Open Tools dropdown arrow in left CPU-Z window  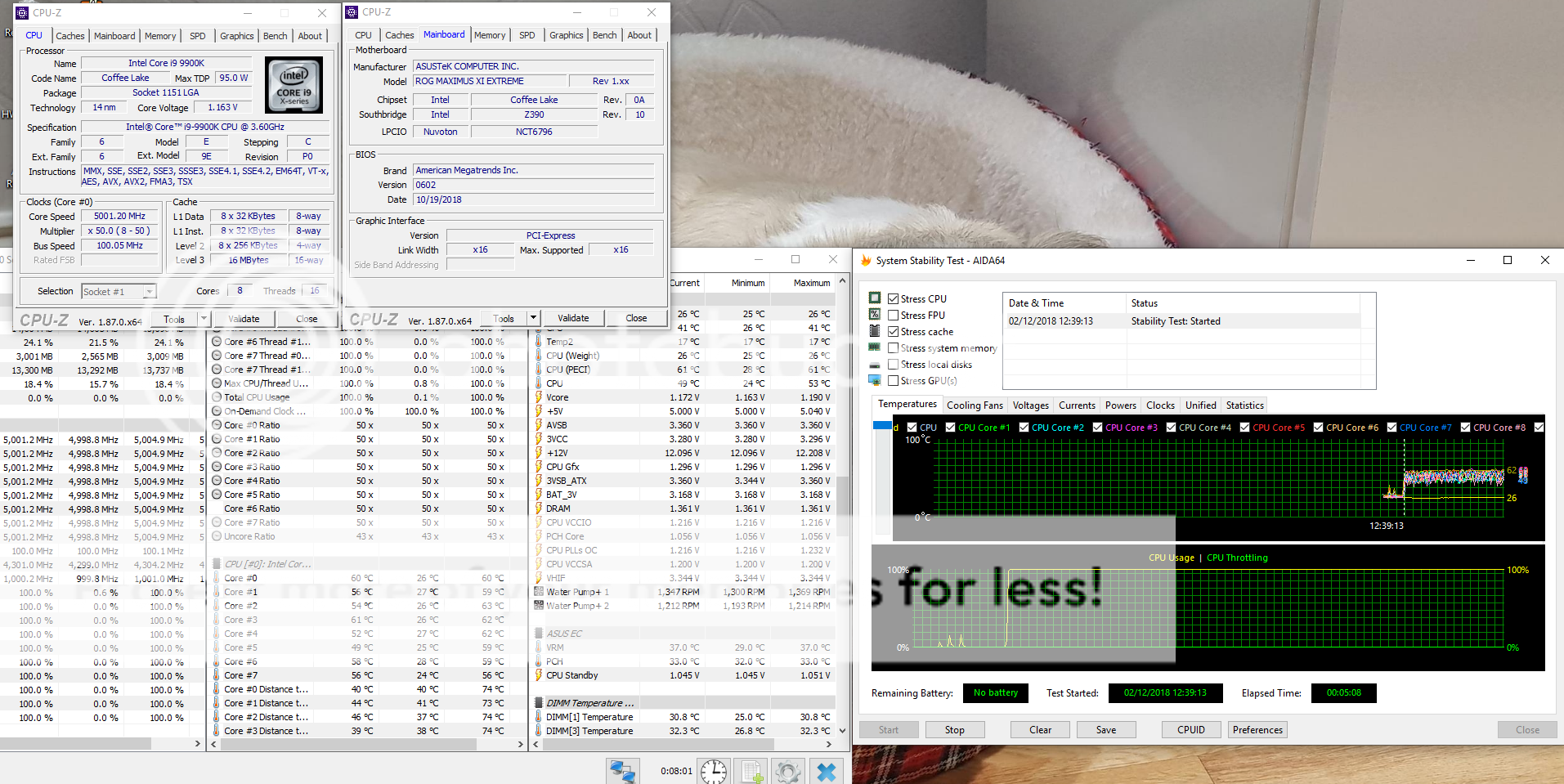point(204,318)
